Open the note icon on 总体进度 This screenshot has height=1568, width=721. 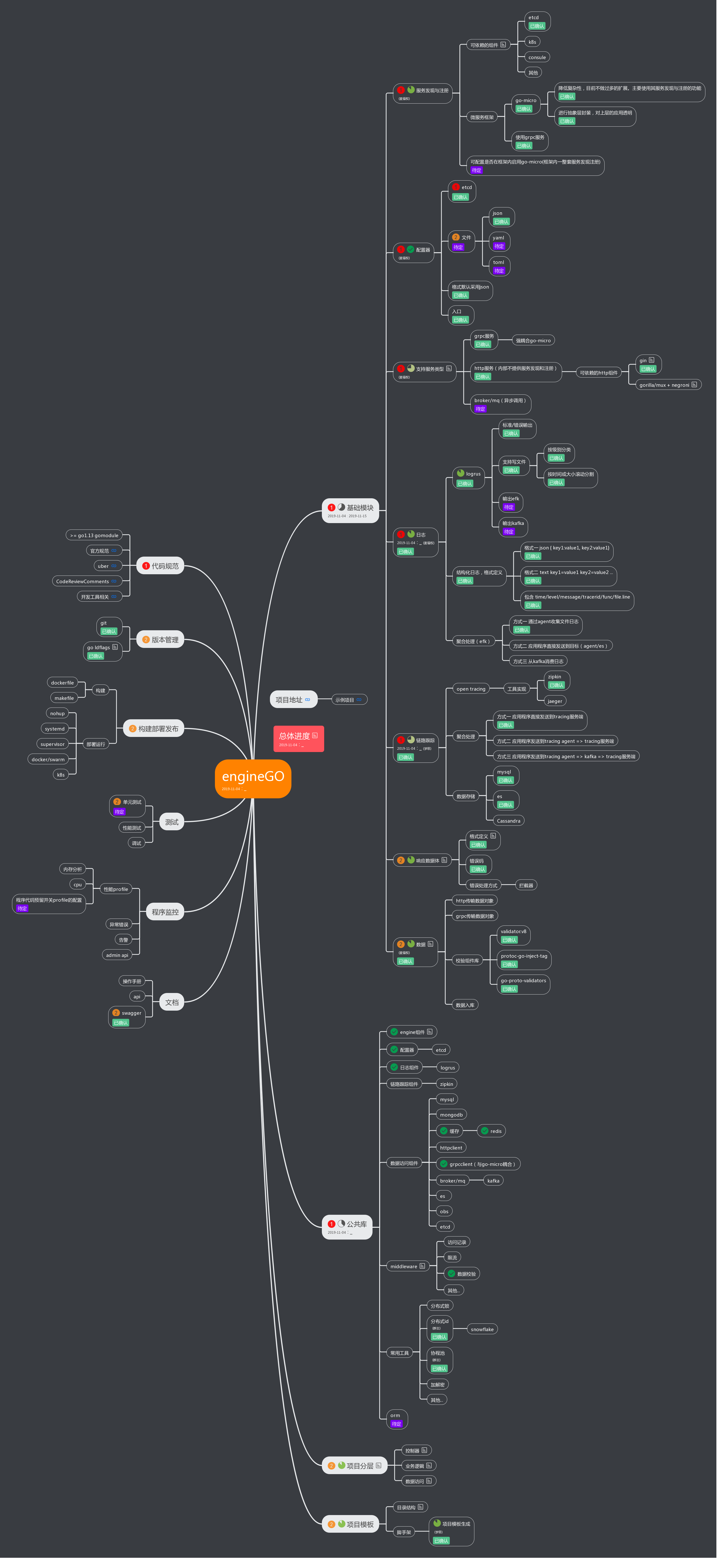315,735
